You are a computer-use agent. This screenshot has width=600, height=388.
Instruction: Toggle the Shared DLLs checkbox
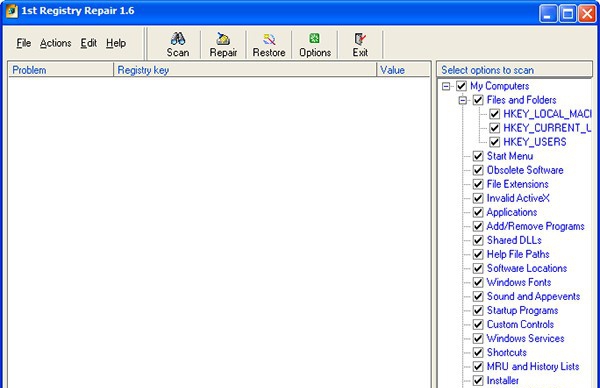click(x=478, y=240)
